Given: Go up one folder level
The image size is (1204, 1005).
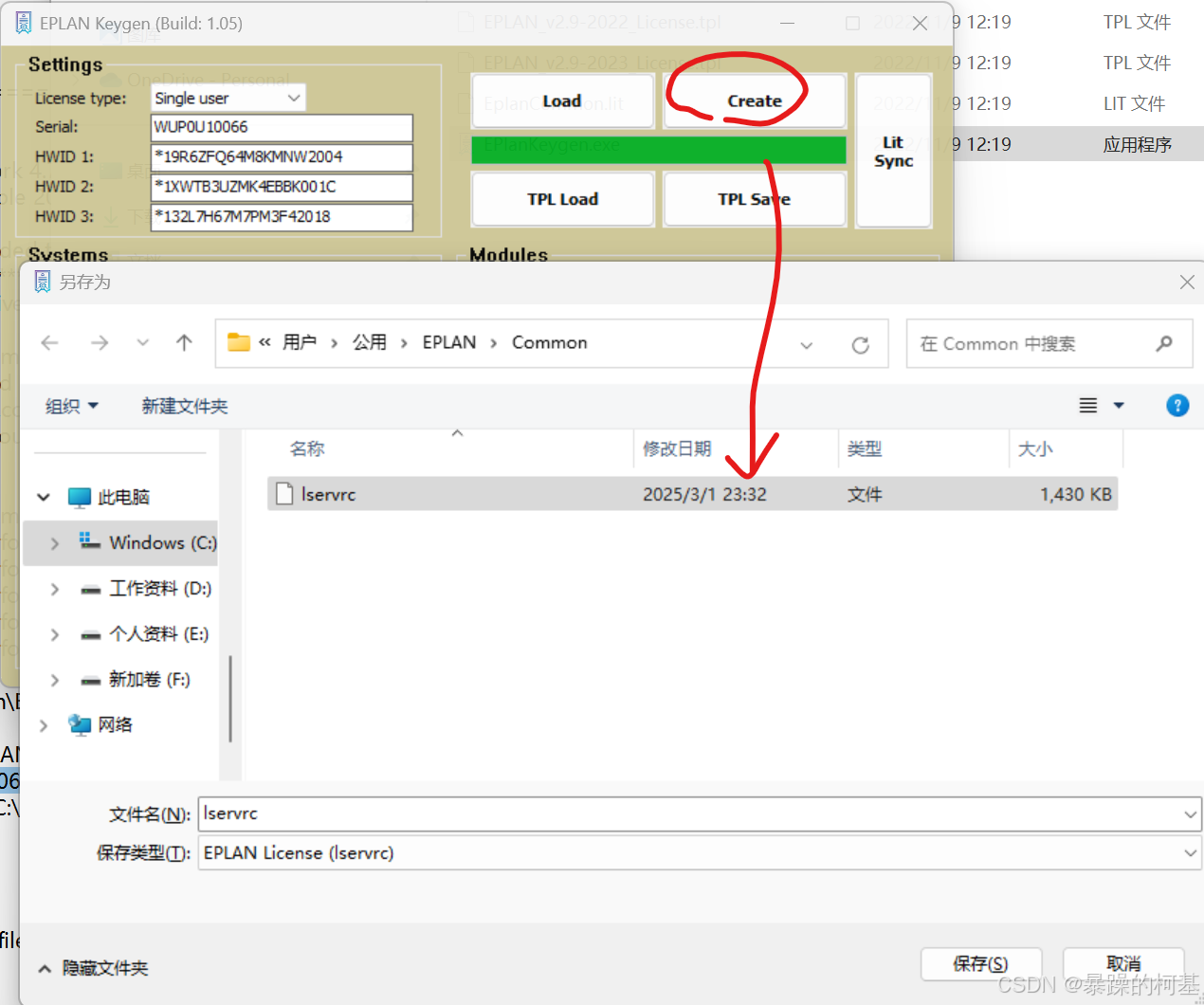Looking at the screenshot, I should point(184,343).
